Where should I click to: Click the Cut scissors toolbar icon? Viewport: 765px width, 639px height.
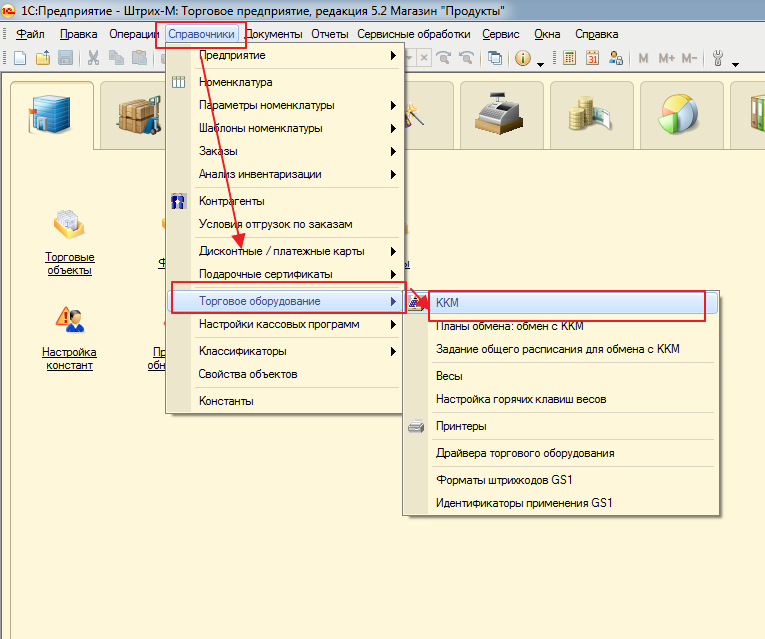pyautogui.click(x=93, y=58)
